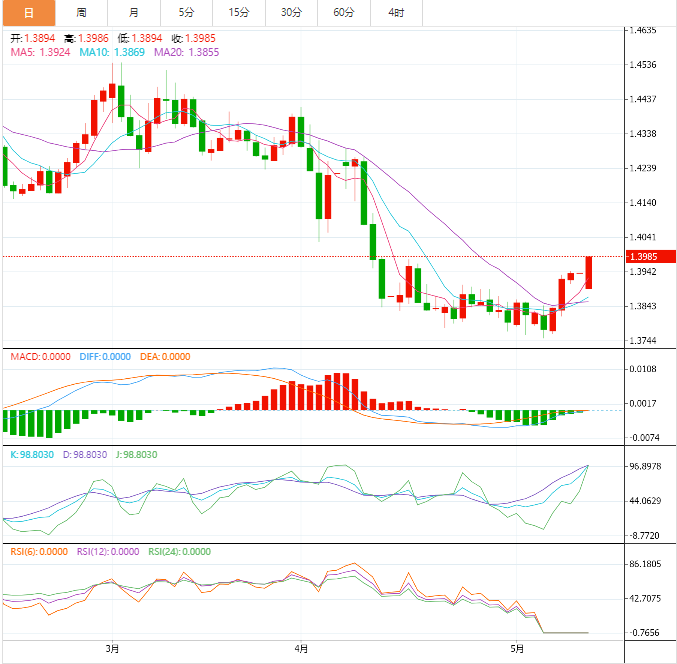Open the 5分 timeframe tab
677x664 pixels.
pyautogui.click(x=186, y=13)
